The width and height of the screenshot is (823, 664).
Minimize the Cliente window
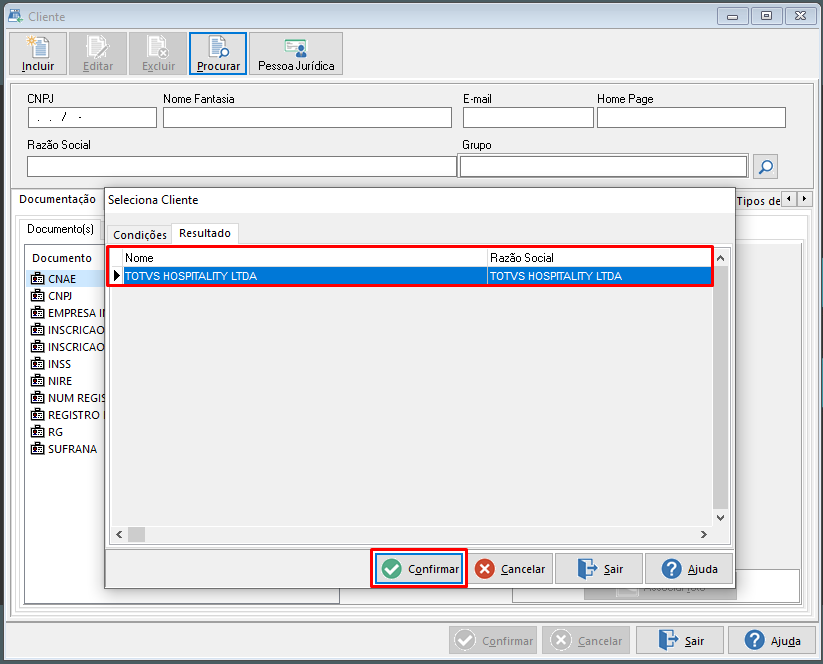732,16
